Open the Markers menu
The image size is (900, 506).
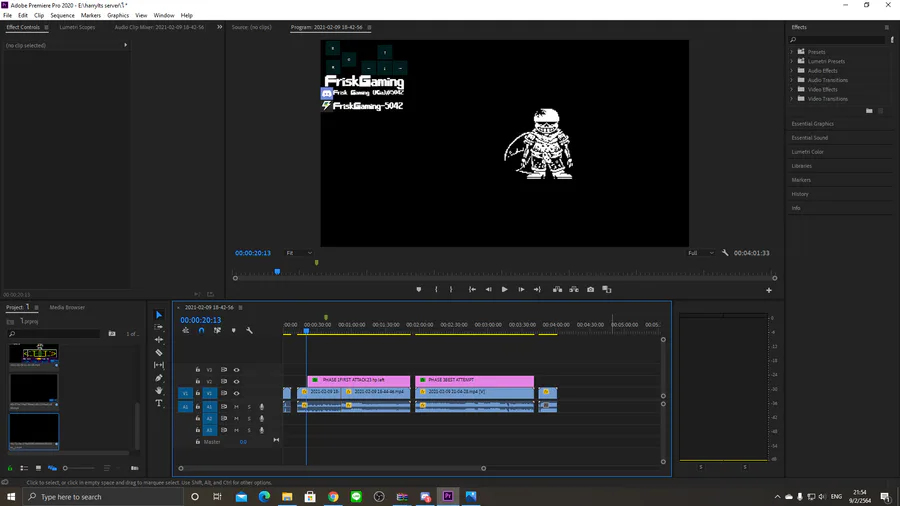pyautogui.click(x=91, y=15)
